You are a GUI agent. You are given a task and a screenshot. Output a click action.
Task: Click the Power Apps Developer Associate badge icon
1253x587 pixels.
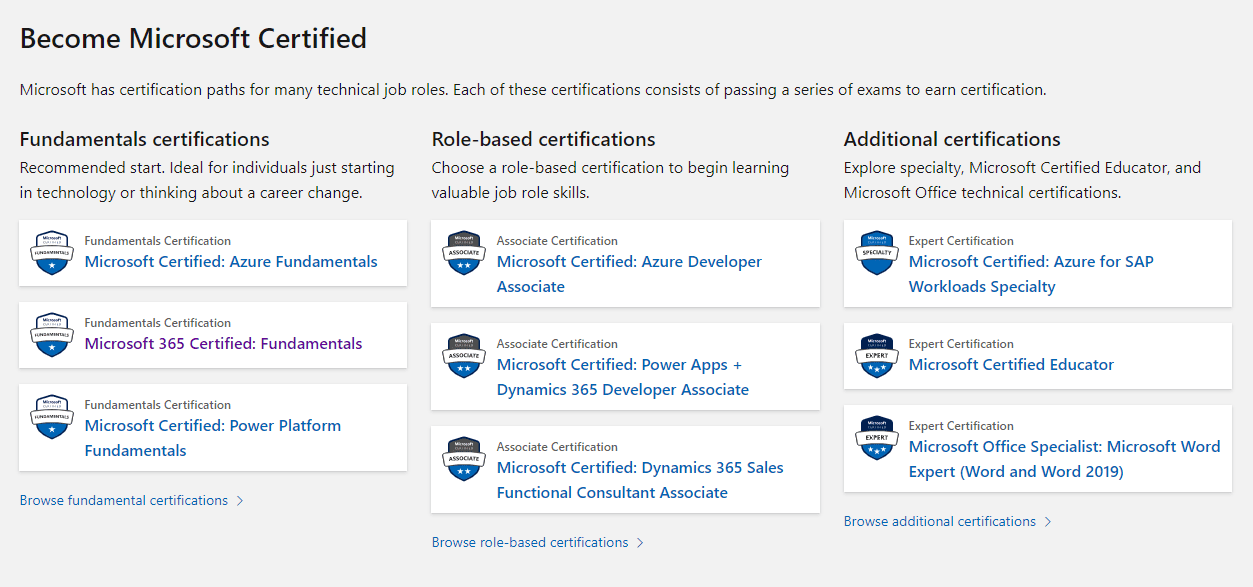coord(464,356)
